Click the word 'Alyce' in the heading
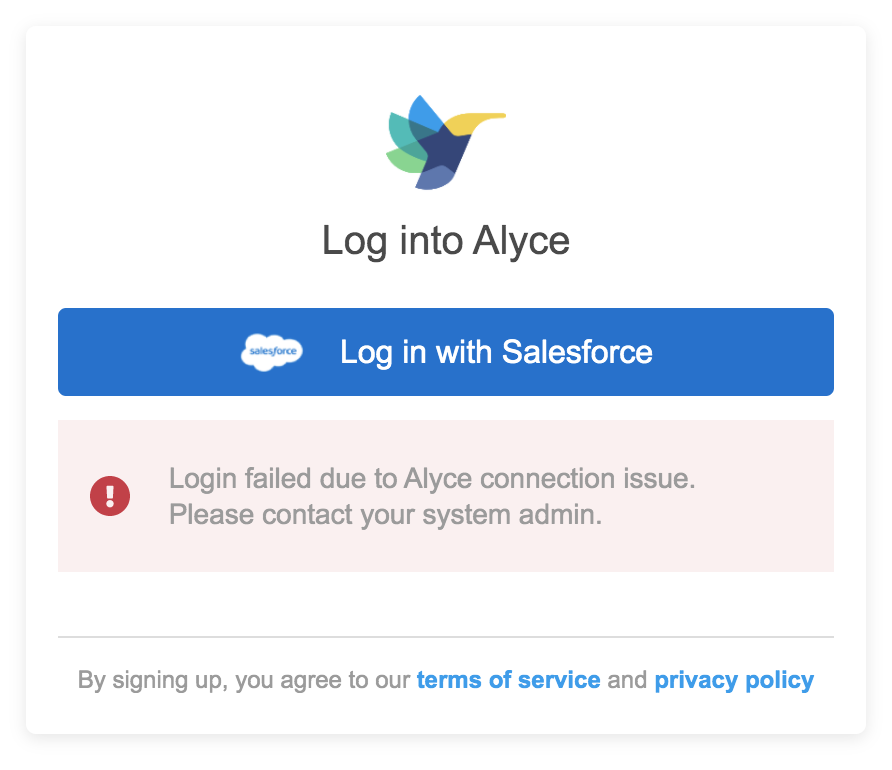 pos(521,241)
